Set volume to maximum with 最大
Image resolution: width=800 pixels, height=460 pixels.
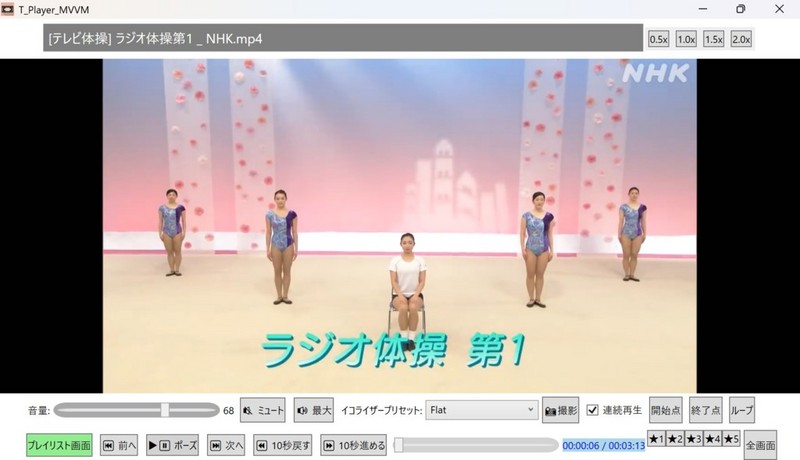click(313, 410)
